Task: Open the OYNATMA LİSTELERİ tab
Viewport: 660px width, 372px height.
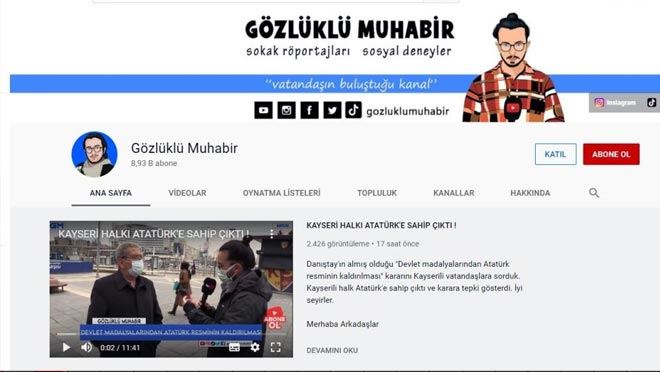Action: [x=281, y=193]
